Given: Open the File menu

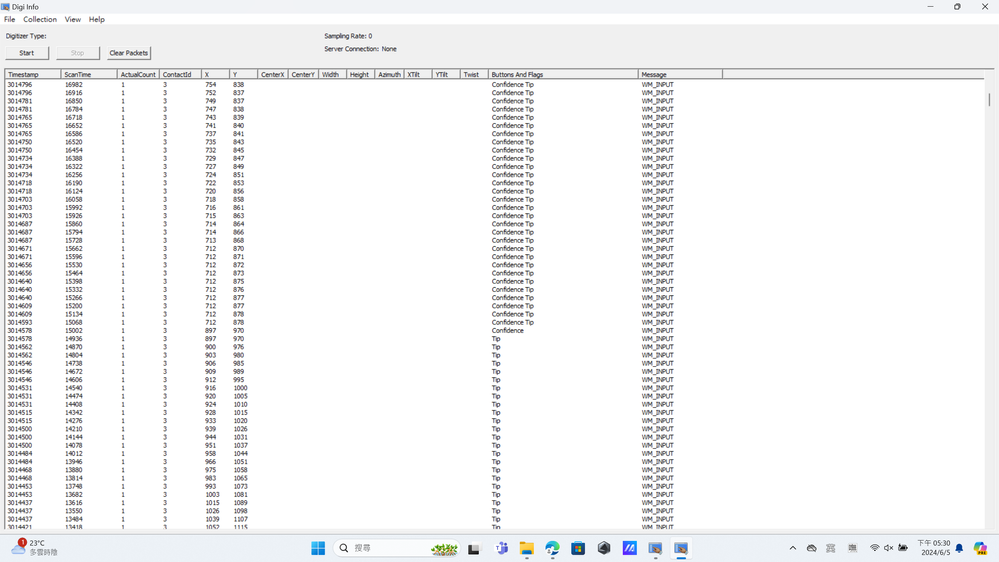Looking at the screenshot, I should tap(10, 19).
